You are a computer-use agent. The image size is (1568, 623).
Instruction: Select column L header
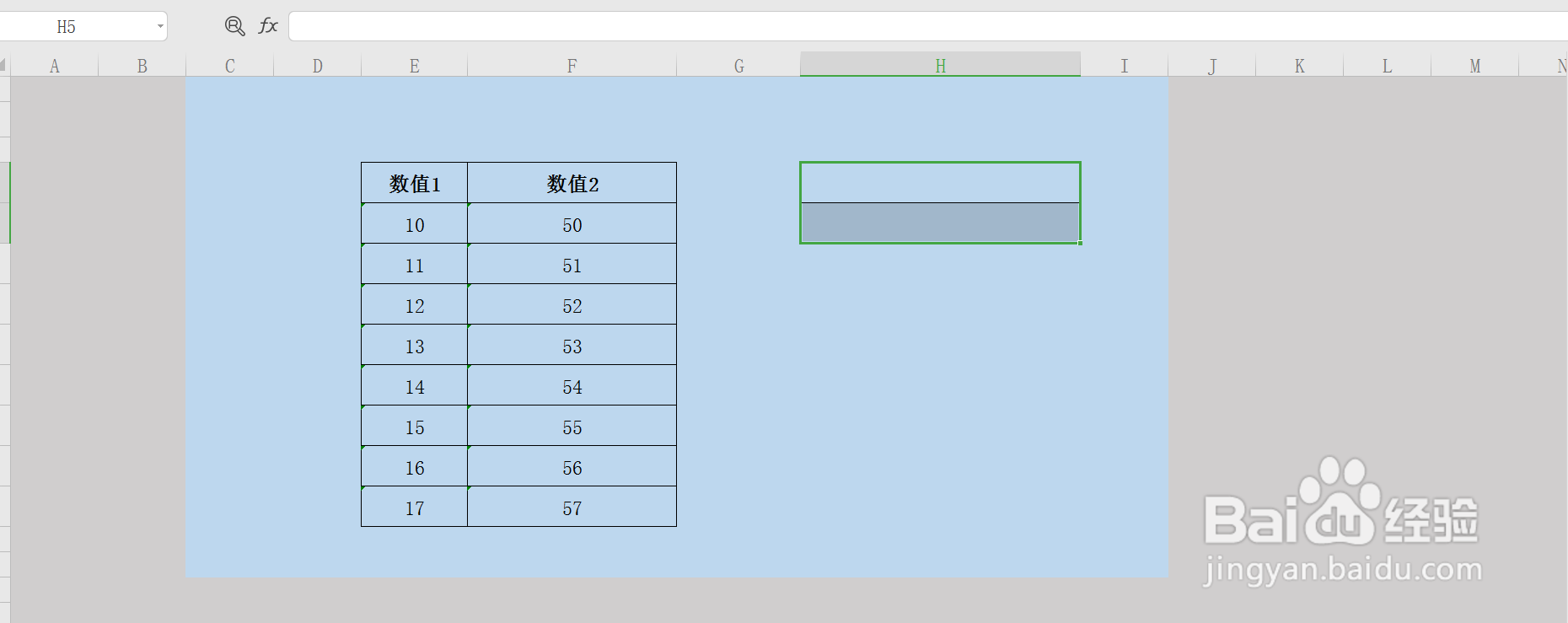[1388, 66]
